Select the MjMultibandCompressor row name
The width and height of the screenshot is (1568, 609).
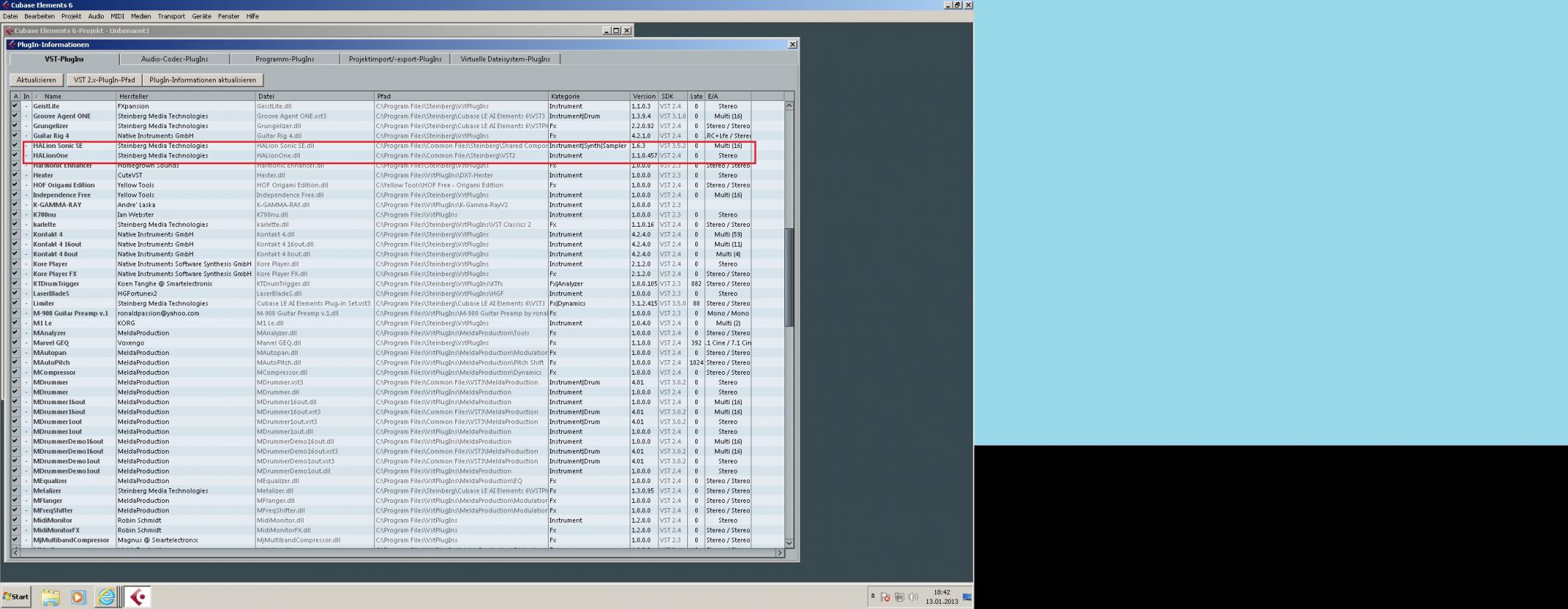tap(71, 540)
